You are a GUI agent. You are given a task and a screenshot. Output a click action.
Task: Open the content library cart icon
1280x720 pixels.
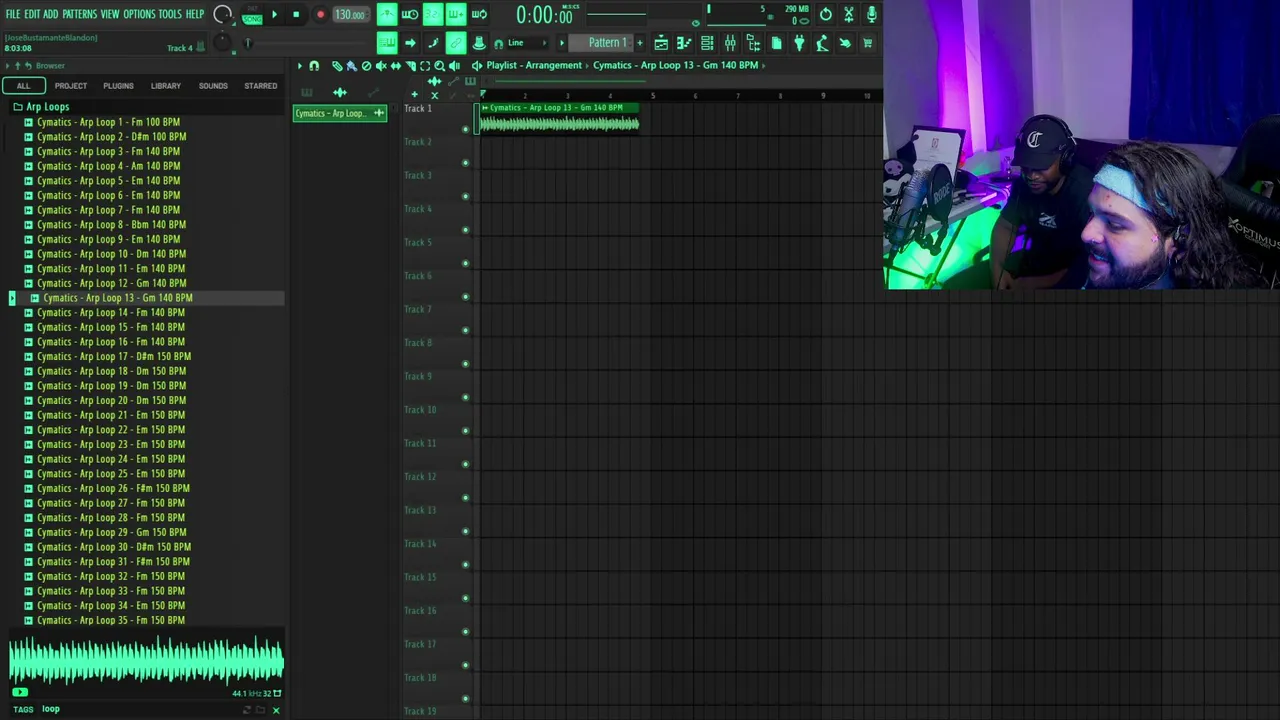(x=868, y=43)
